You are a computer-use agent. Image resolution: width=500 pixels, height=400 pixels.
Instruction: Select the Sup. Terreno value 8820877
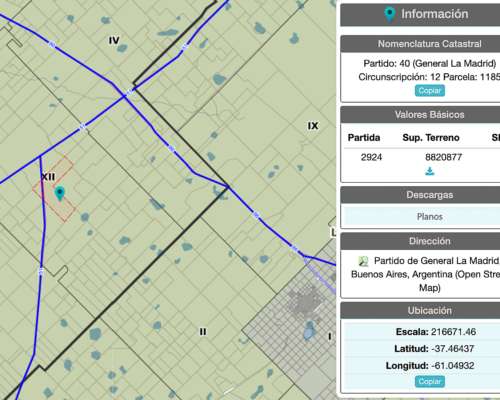pos(443,157)
